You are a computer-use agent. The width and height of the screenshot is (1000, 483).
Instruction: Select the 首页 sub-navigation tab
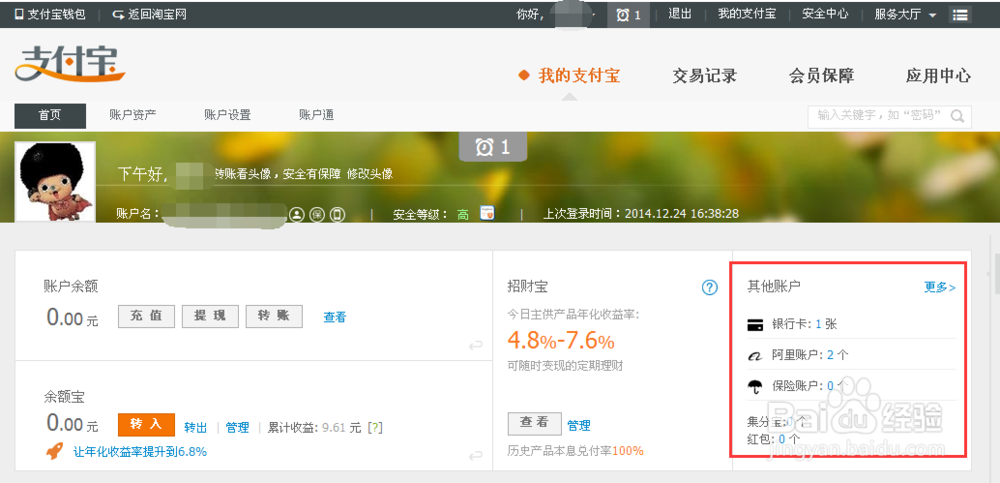50,115
